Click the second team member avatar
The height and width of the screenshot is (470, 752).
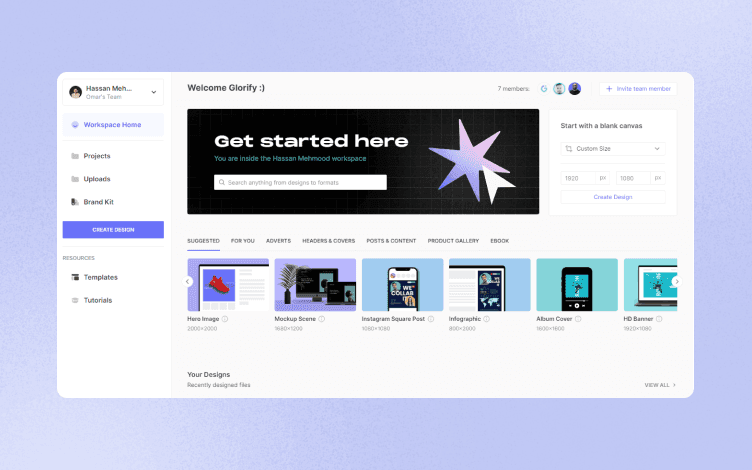point(559,89)
